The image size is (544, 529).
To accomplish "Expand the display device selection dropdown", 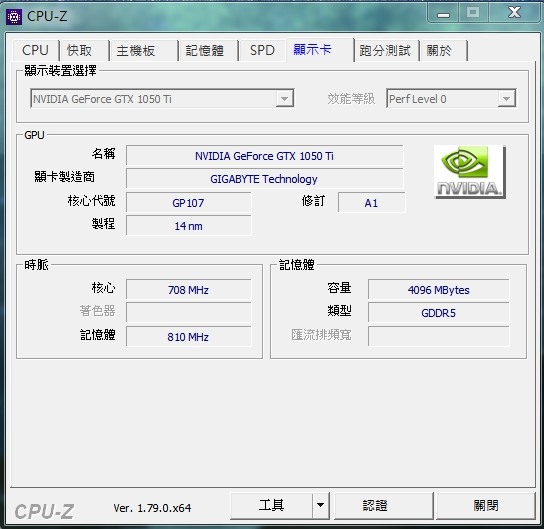I will [285, 99].
